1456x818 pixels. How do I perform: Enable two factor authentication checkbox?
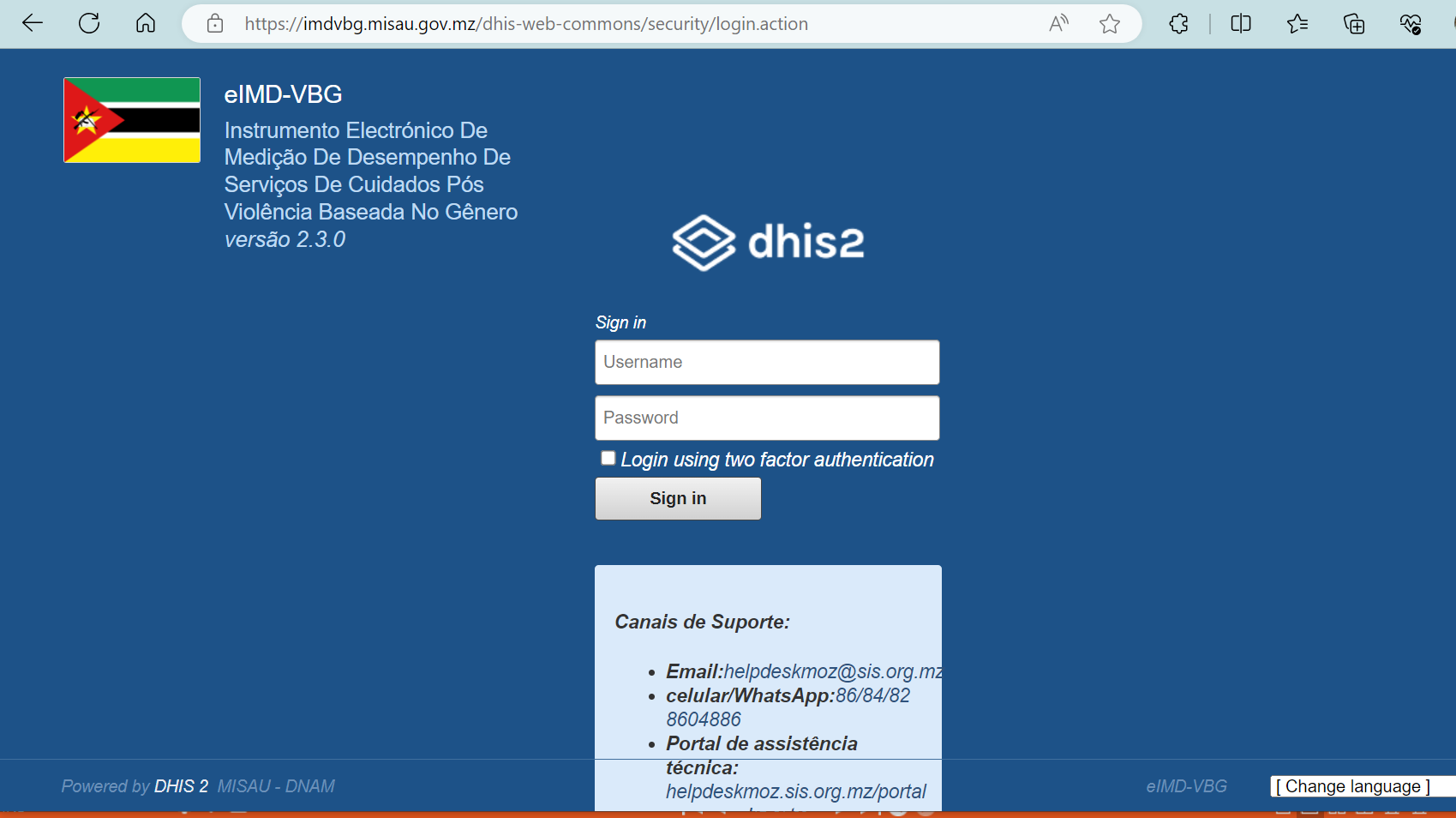coord(608,459)
